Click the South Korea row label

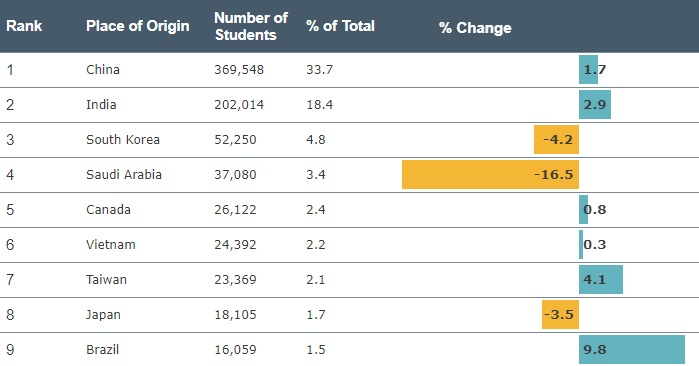click(x=123, y=140)
